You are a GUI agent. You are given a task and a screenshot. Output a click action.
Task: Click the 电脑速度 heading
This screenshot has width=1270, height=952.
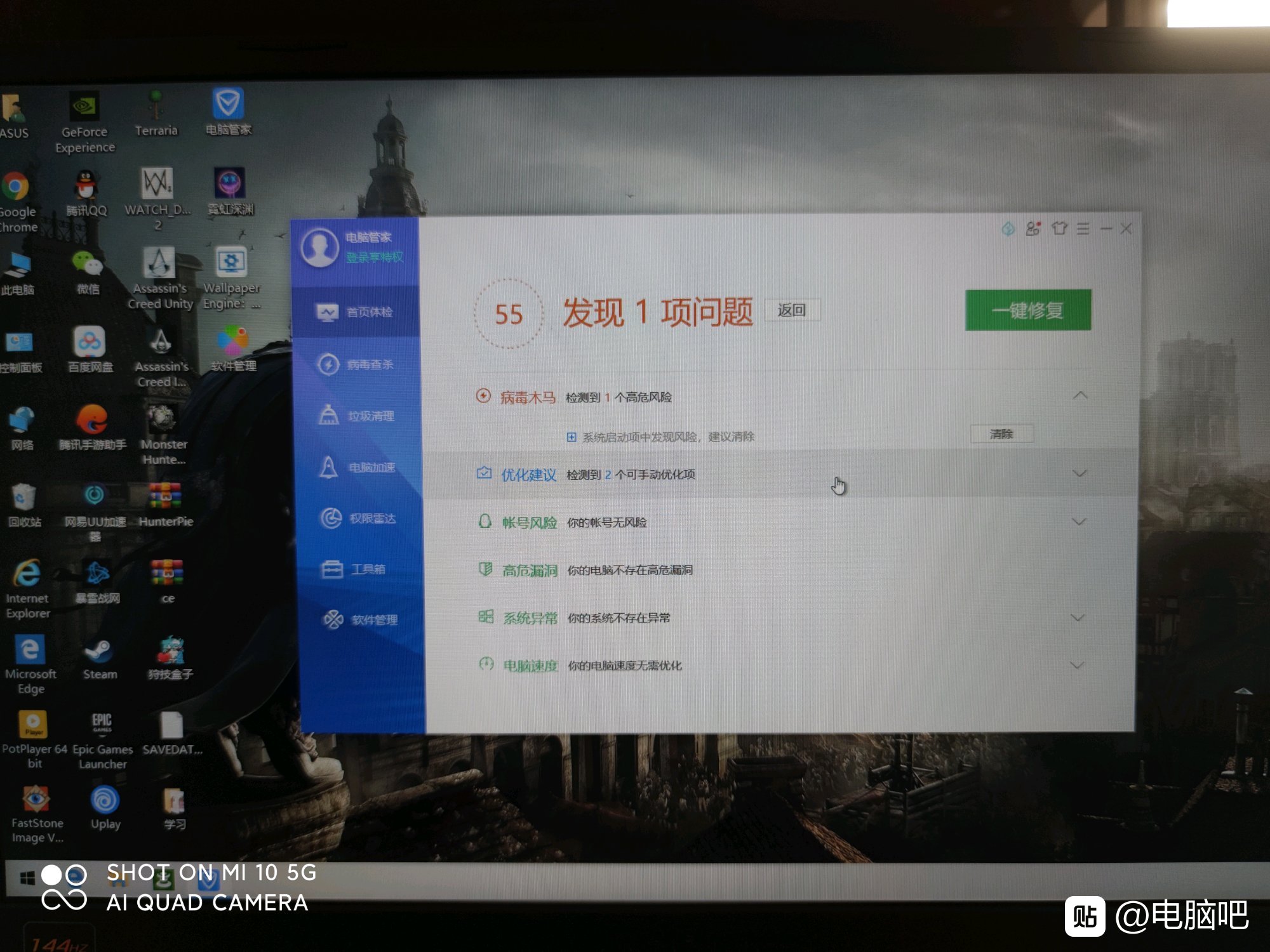pyautogui.click(x=530, y=666)
